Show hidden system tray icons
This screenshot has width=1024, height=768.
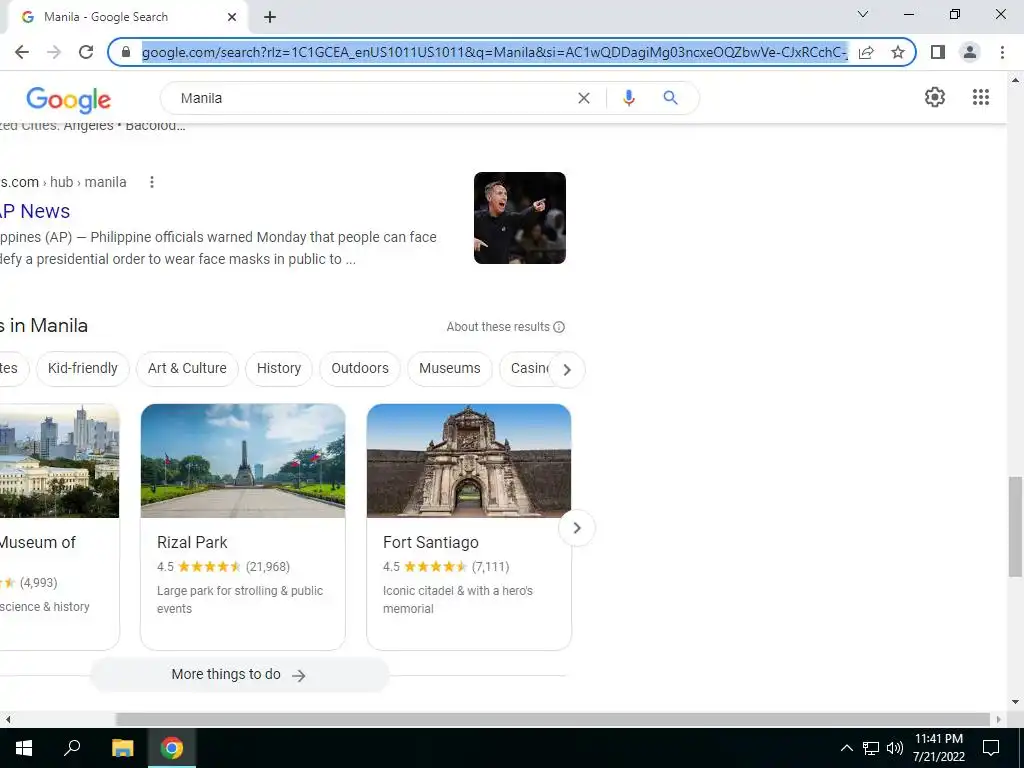point(846,748)
